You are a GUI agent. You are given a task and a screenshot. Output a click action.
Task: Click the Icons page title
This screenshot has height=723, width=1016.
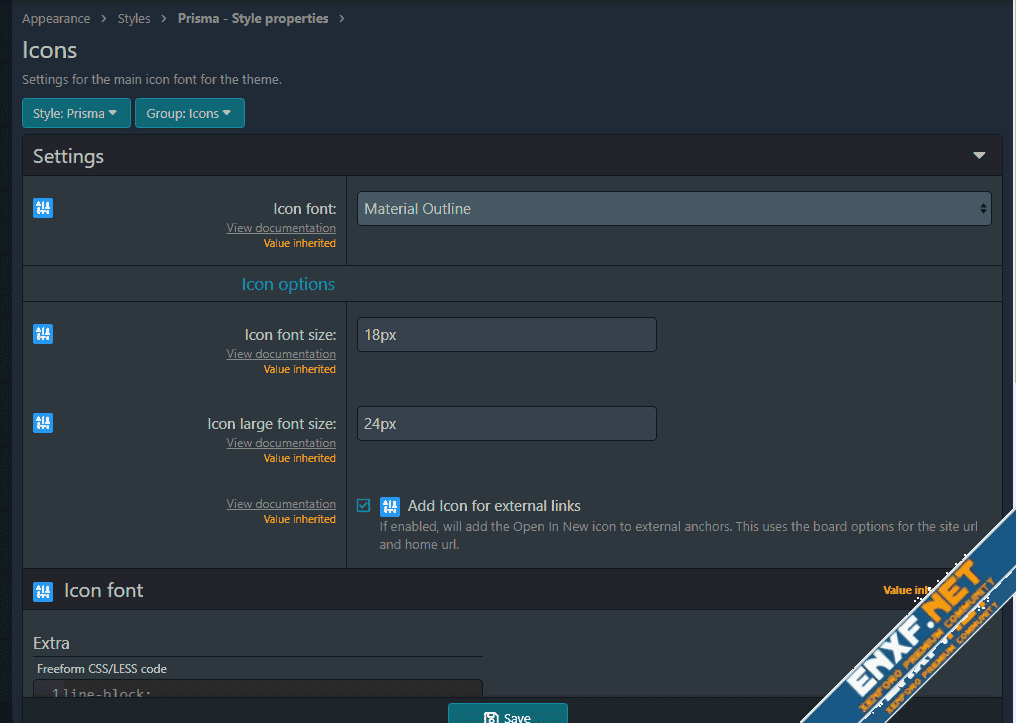[x=49, y=50]
